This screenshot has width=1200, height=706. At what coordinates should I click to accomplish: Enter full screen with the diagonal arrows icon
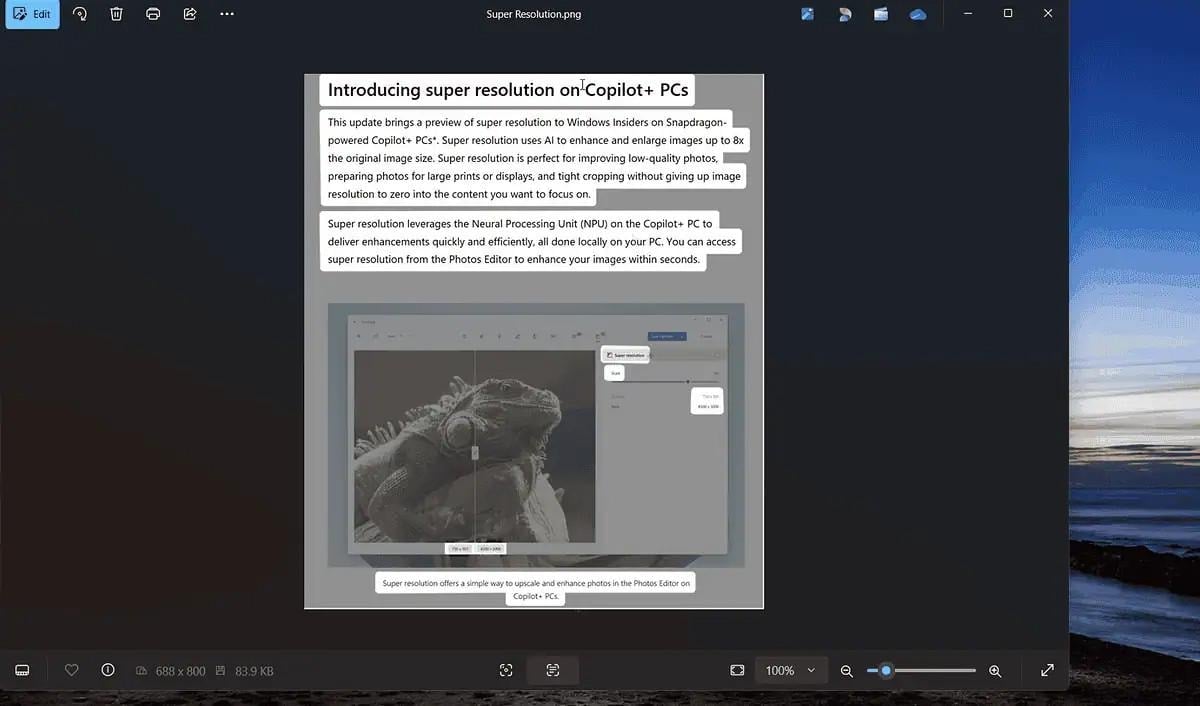pos(1047,670)
